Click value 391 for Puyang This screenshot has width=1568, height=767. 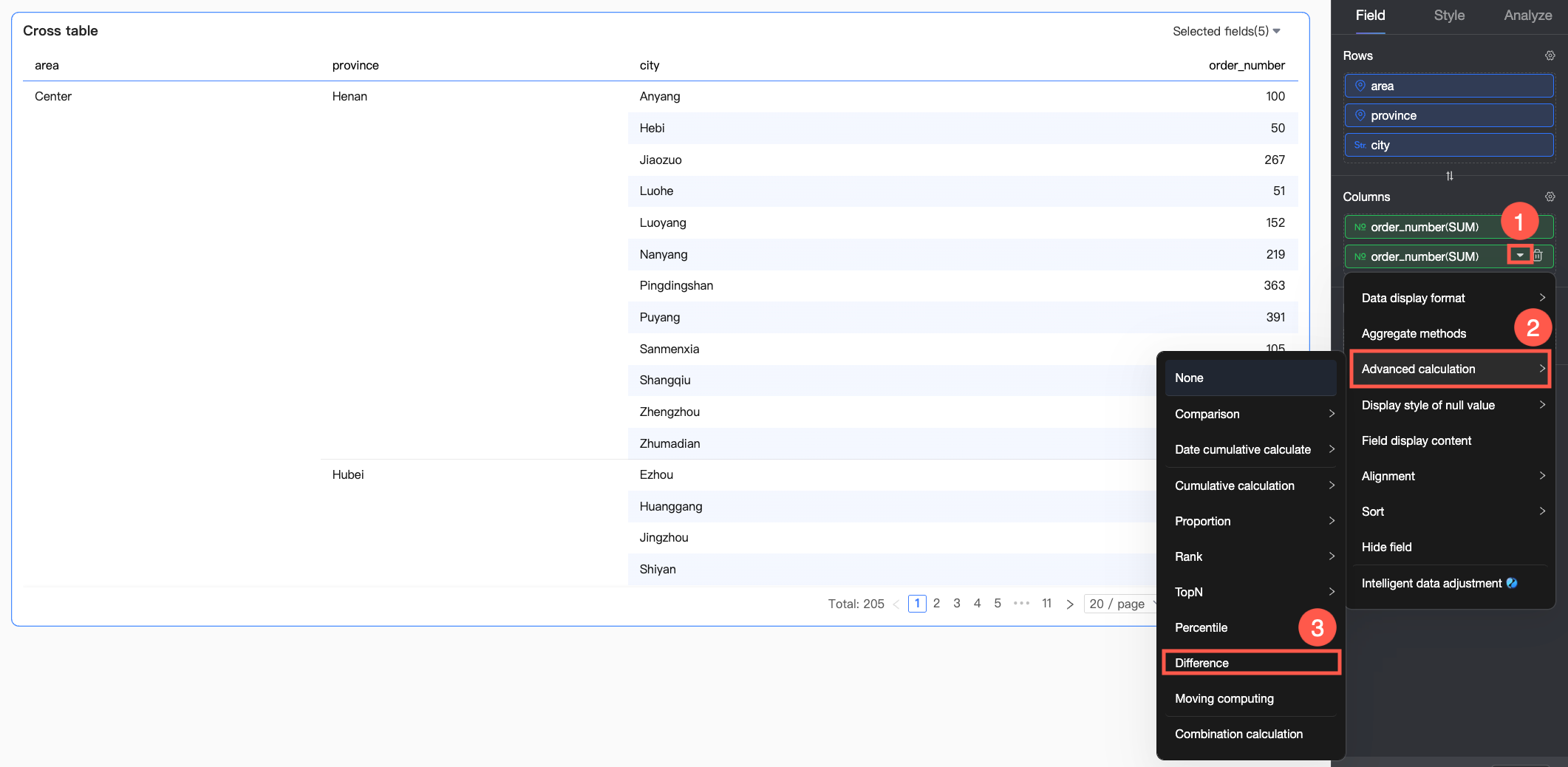(x=1275, y=317)
